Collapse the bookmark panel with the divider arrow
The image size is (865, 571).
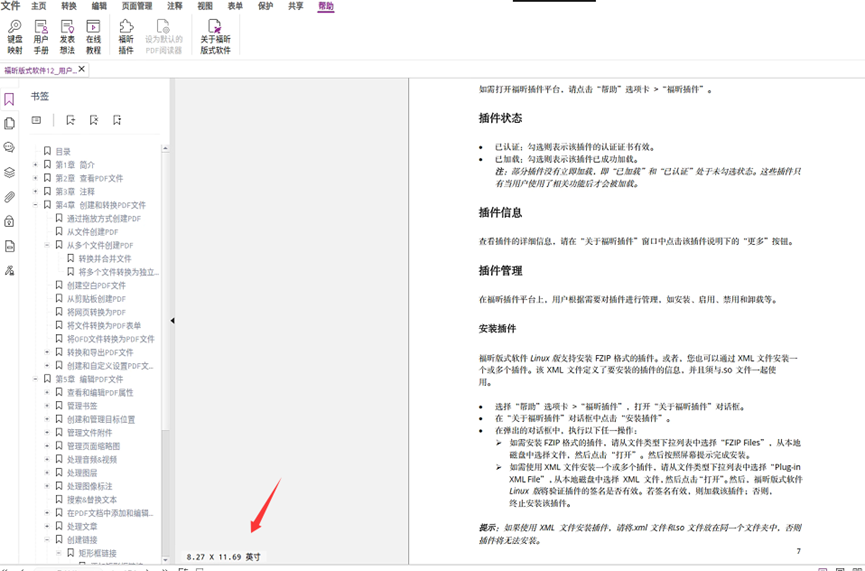click(x=172, y=321)
